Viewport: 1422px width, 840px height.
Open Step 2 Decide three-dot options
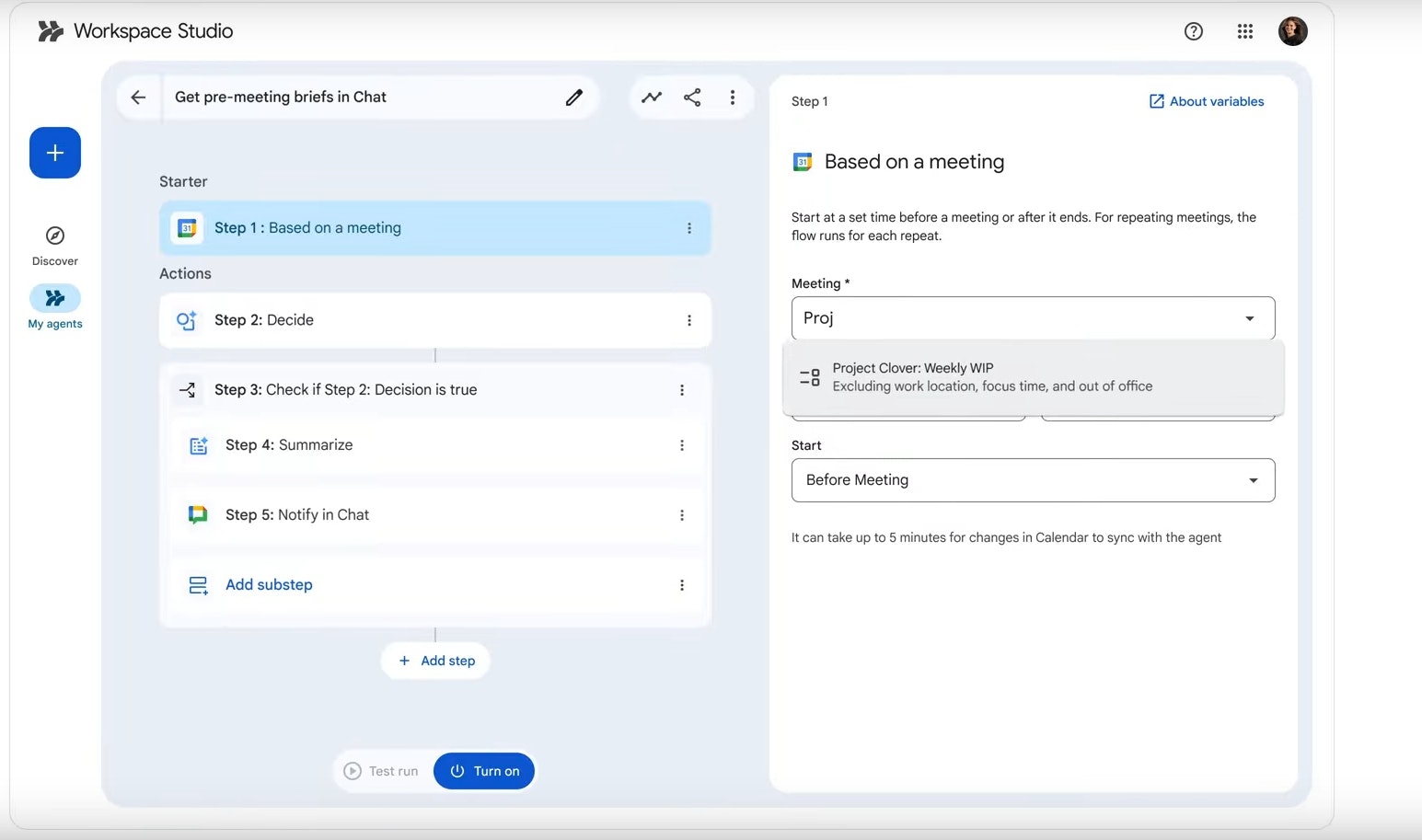[689, 320]
